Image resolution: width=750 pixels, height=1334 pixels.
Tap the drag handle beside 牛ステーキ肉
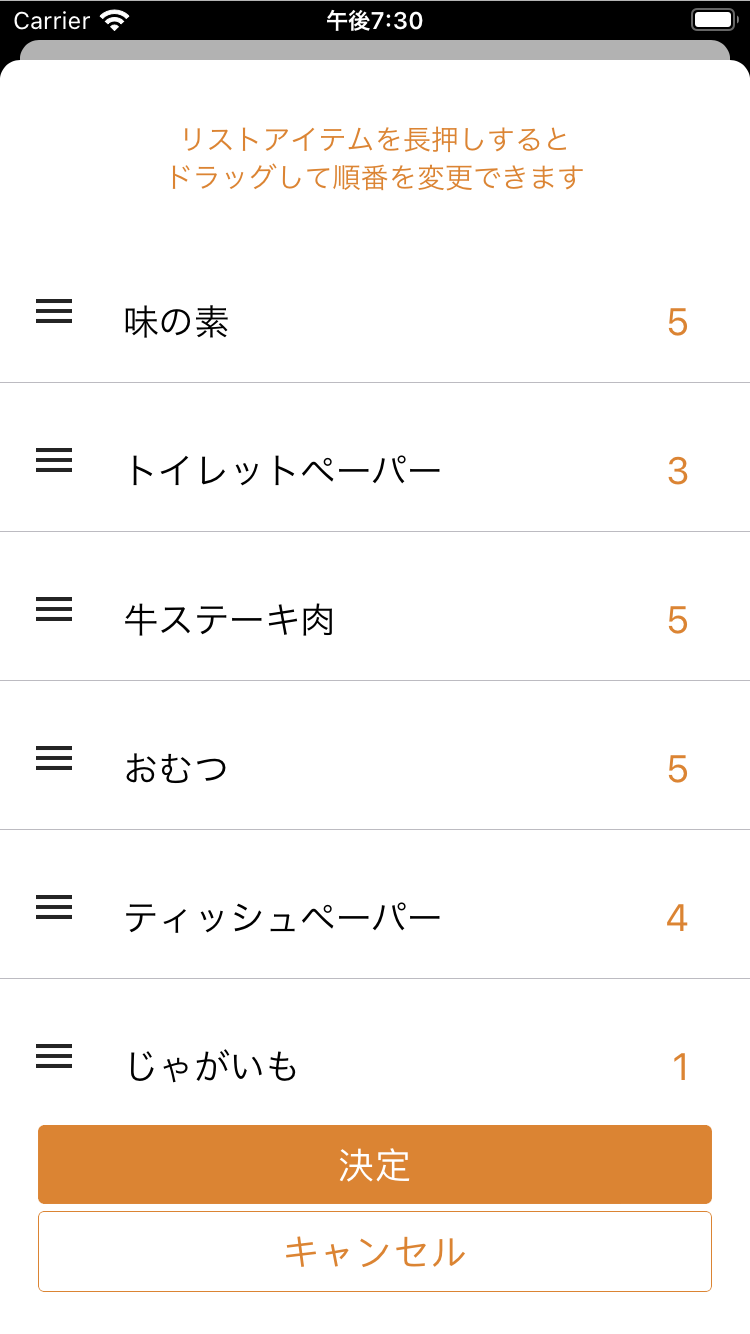(x=54, y=610)
